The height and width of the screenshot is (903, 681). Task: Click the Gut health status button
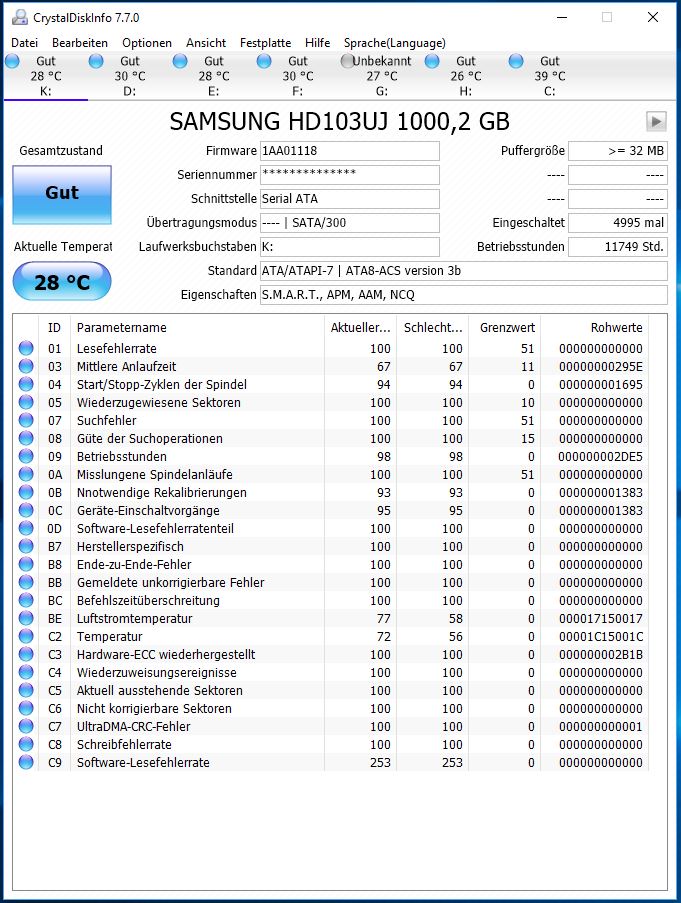pyautogui.click(x=62, y=195)
